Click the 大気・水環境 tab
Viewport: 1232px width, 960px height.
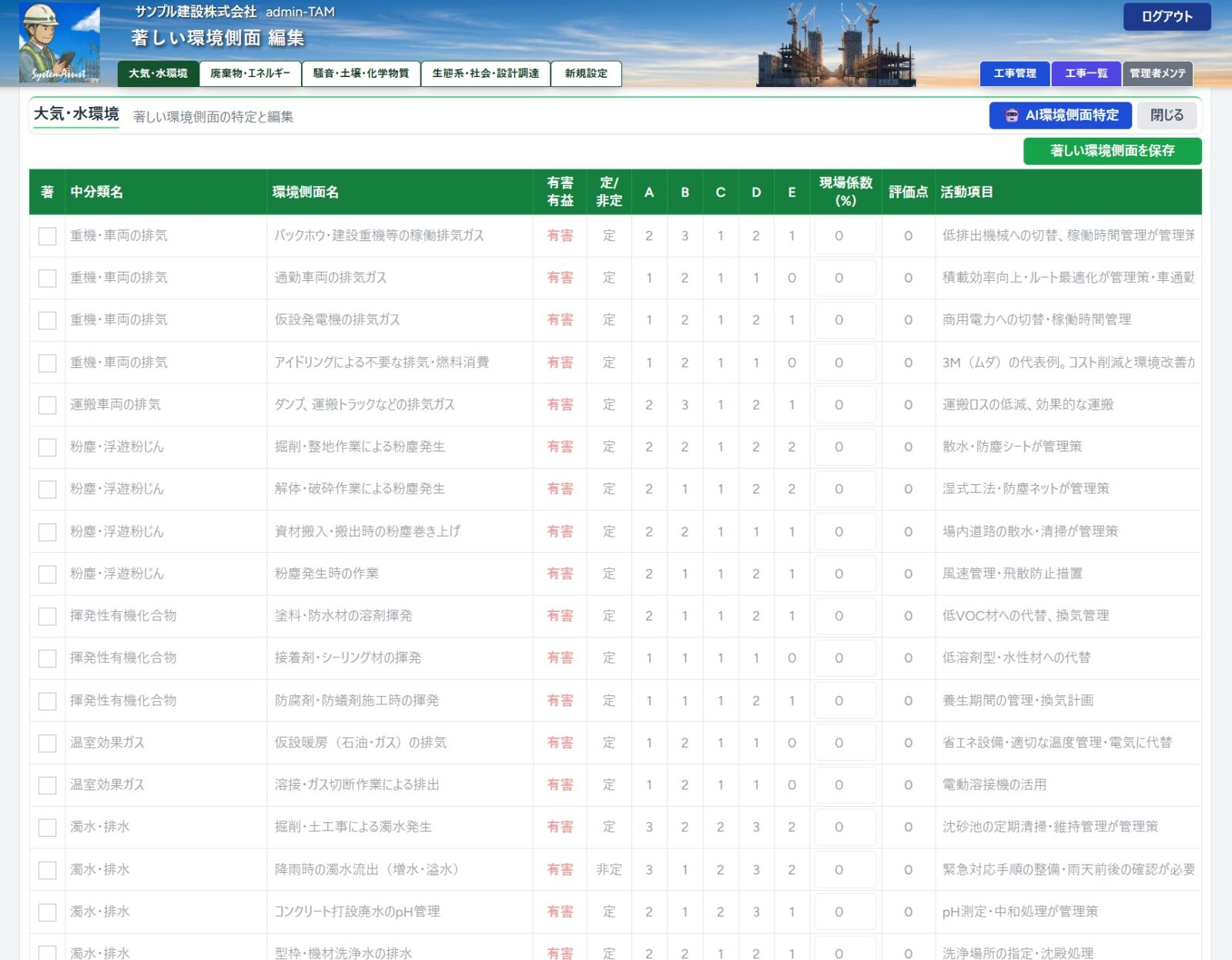158,74
